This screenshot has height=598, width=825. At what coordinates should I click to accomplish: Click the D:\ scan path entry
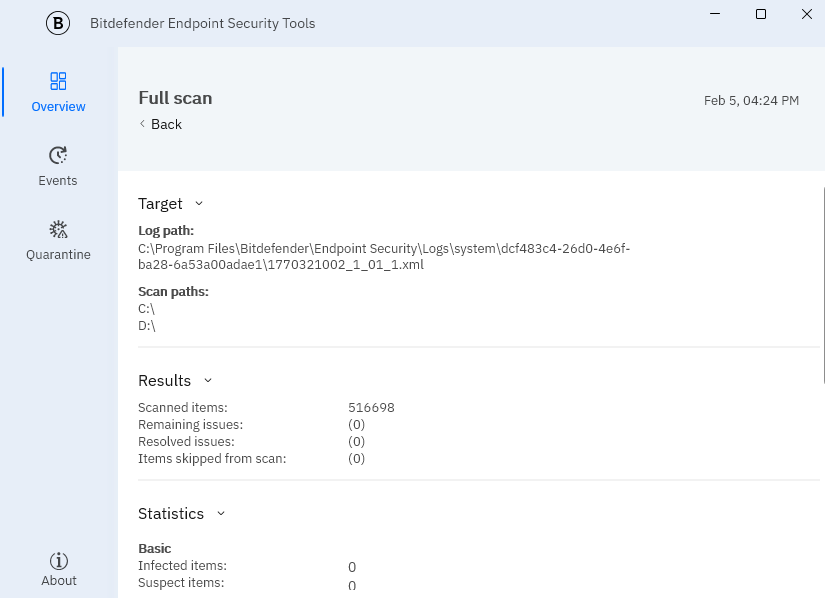point(147,325)
